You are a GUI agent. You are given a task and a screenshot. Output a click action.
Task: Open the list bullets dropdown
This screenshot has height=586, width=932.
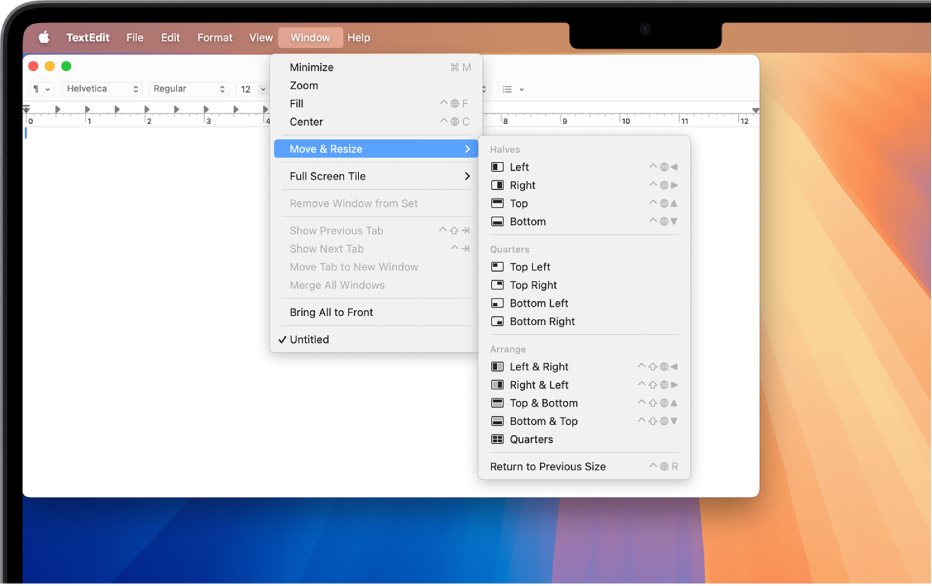click(x=512, y=89)
